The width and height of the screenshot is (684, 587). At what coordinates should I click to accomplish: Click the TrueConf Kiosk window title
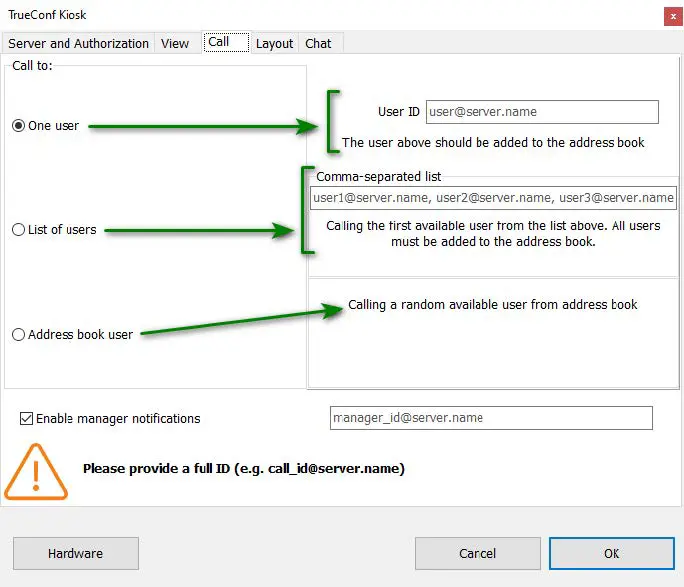coord(47,15)
